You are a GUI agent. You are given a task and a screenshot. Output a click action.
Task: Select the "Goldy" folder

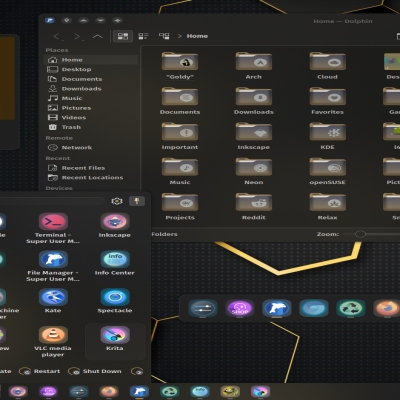(x=180, y=66)
